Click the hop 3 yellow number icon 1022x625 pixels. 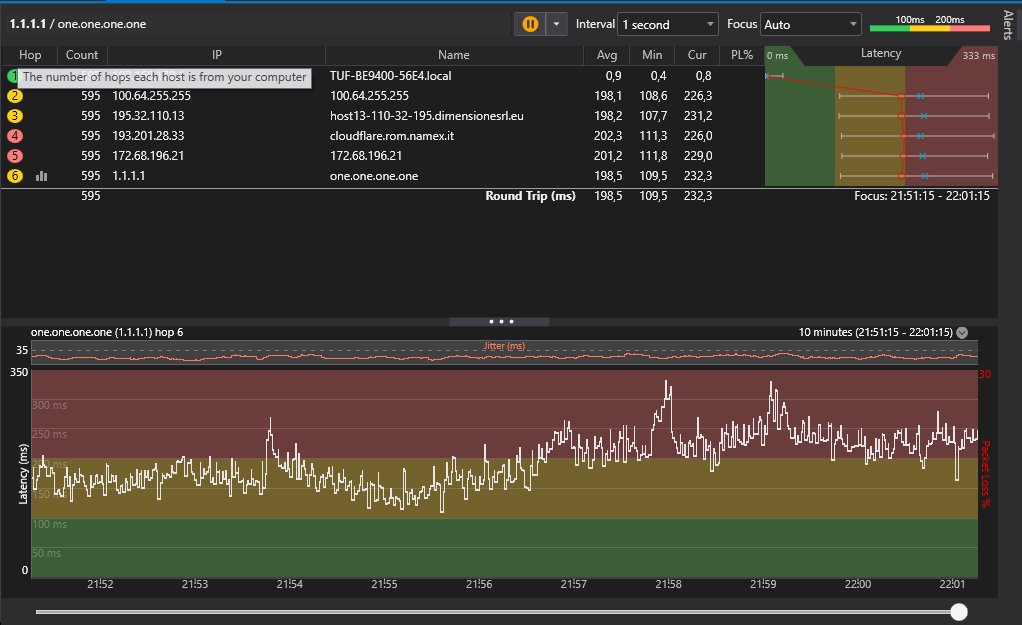tap(15, 116)
